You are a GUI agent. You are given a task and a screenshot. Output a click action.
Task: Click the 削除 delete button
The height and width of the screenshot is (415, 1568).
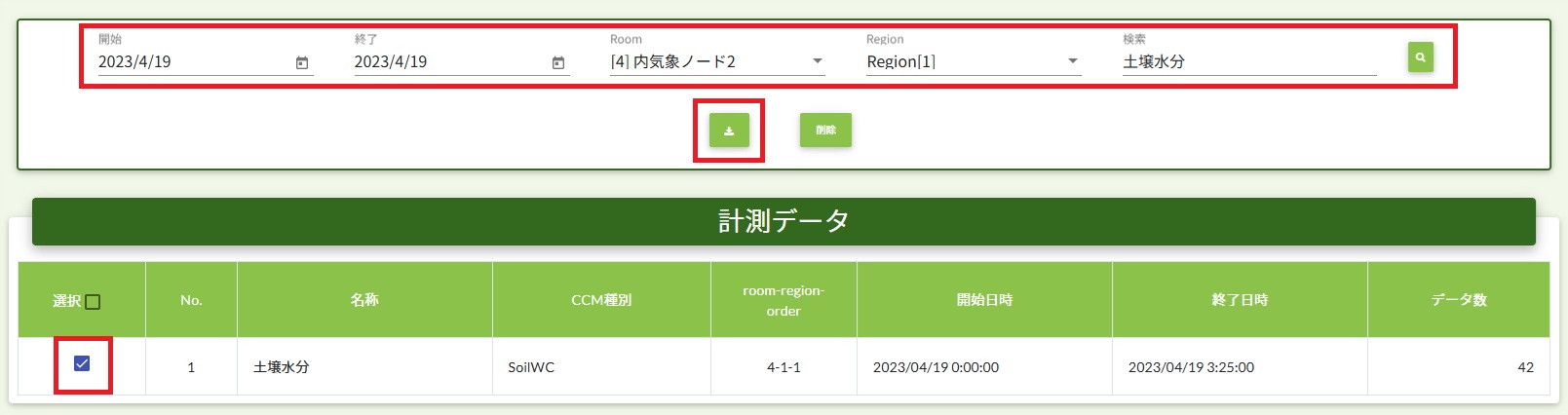point(825,131)
